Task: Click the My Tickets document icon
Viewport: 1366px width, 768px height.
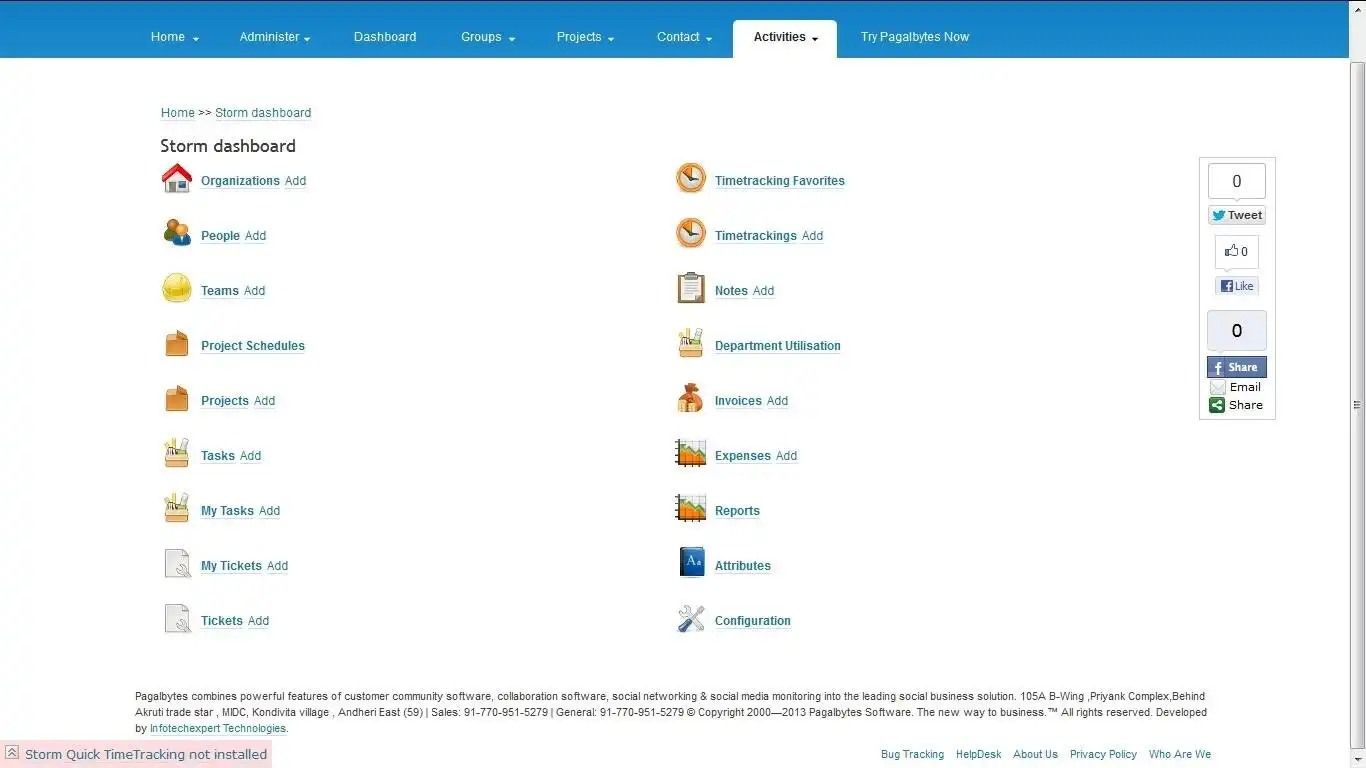Action: tap(177, 563)
